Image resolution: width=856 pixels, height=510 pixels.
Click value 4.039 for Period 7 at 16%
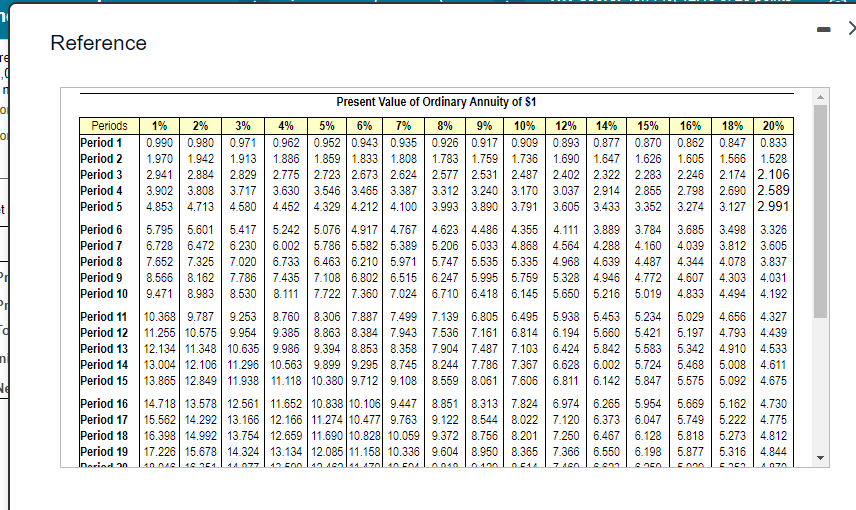coord(690,245)
